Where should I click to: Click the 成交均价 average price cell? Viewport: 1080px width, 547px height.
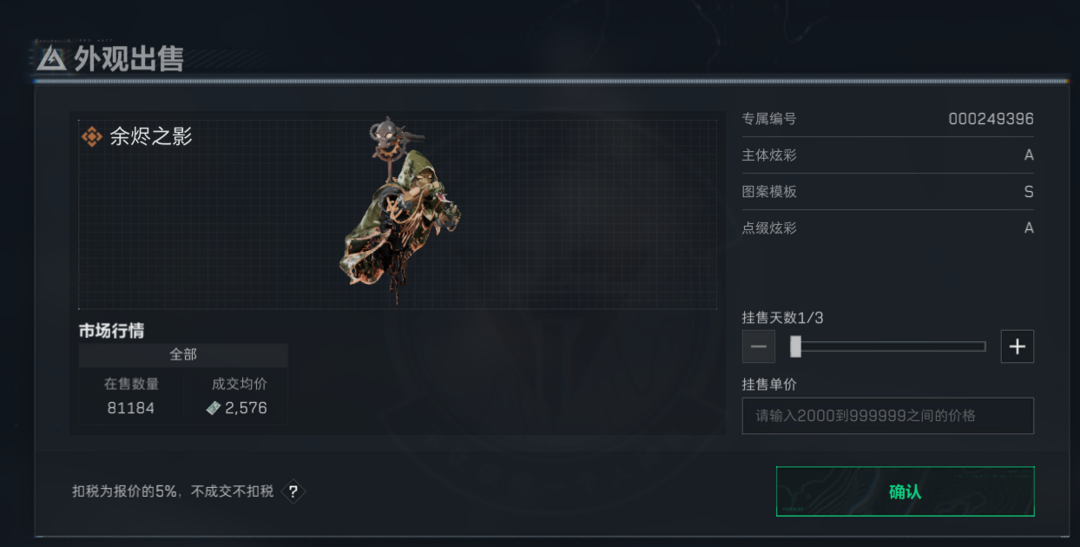coord(236,396)
